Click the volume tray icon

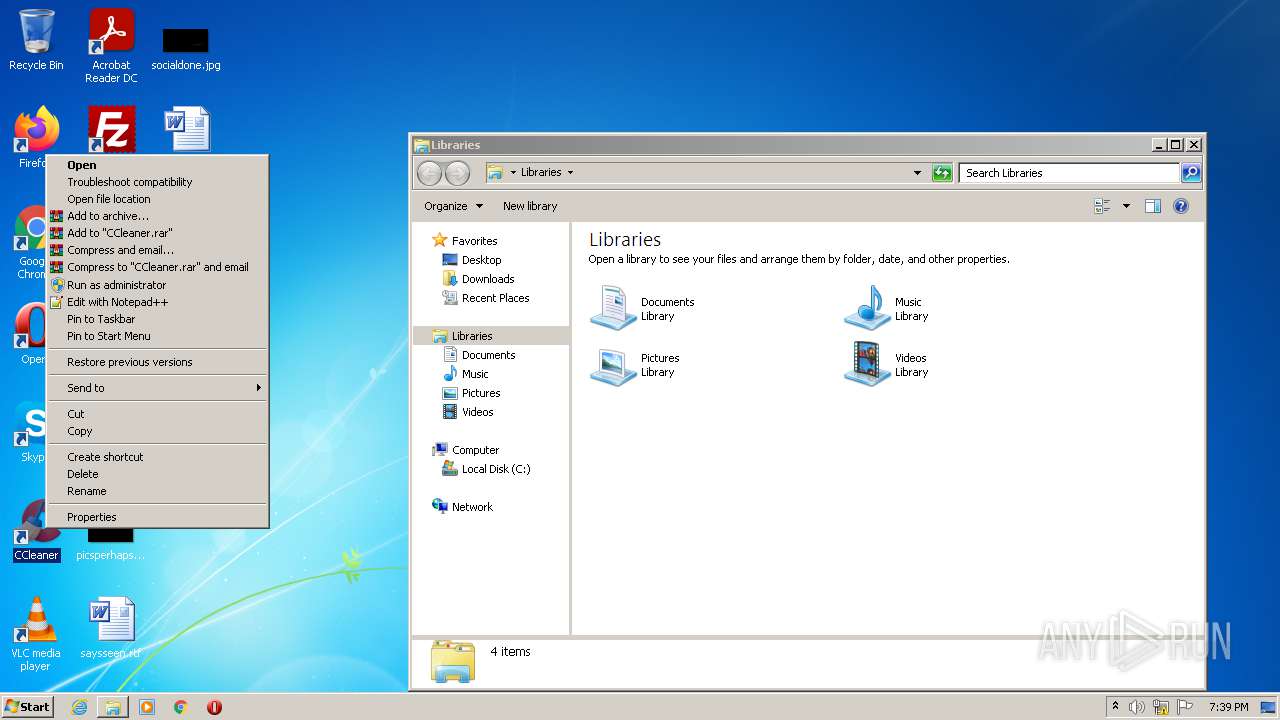[1137, 707]
